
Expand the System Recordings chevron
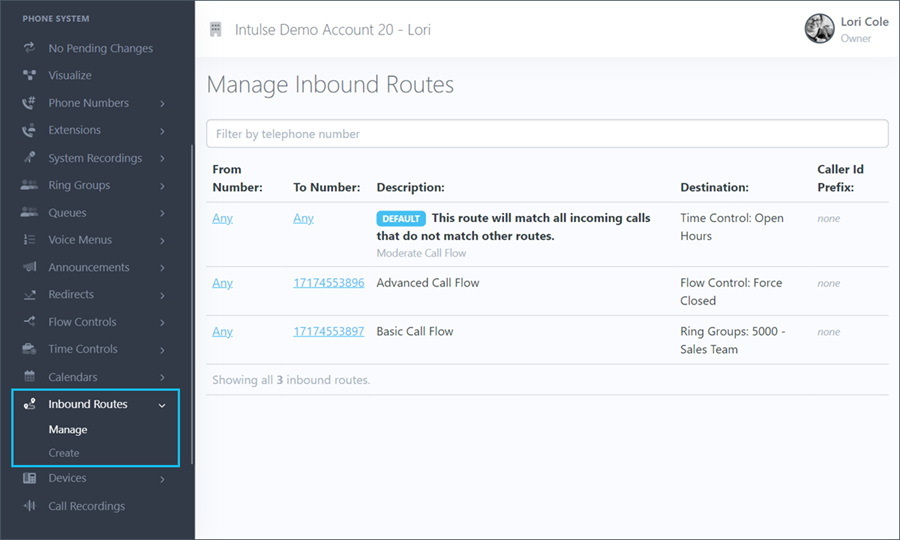[162, 158]
